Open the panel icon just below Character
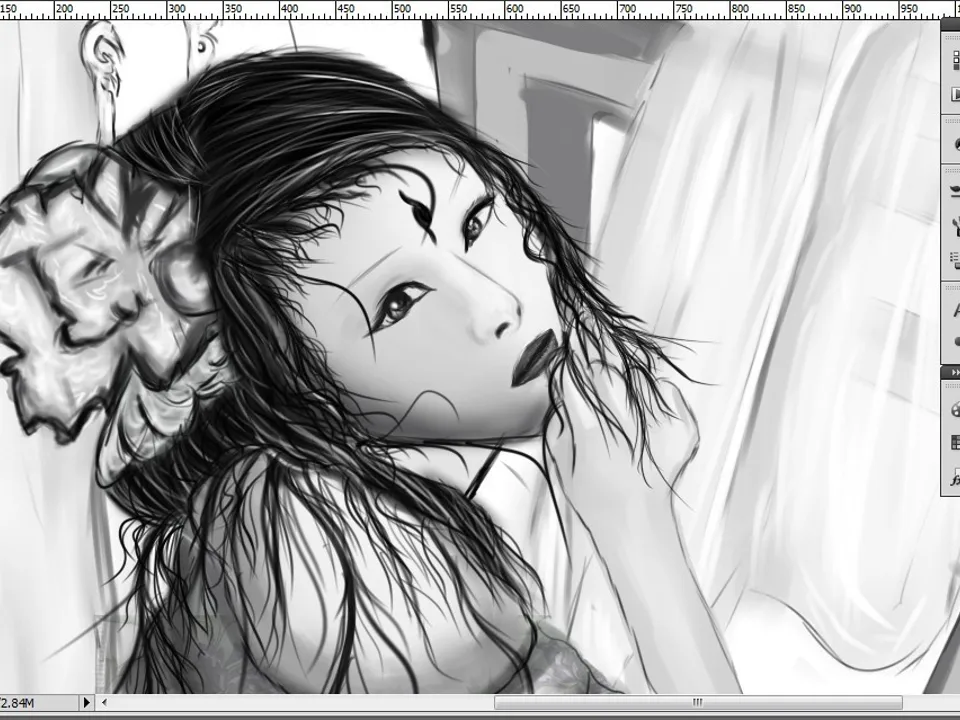The width and height of the screenshot is (960, 720). [x=953, y=341]
